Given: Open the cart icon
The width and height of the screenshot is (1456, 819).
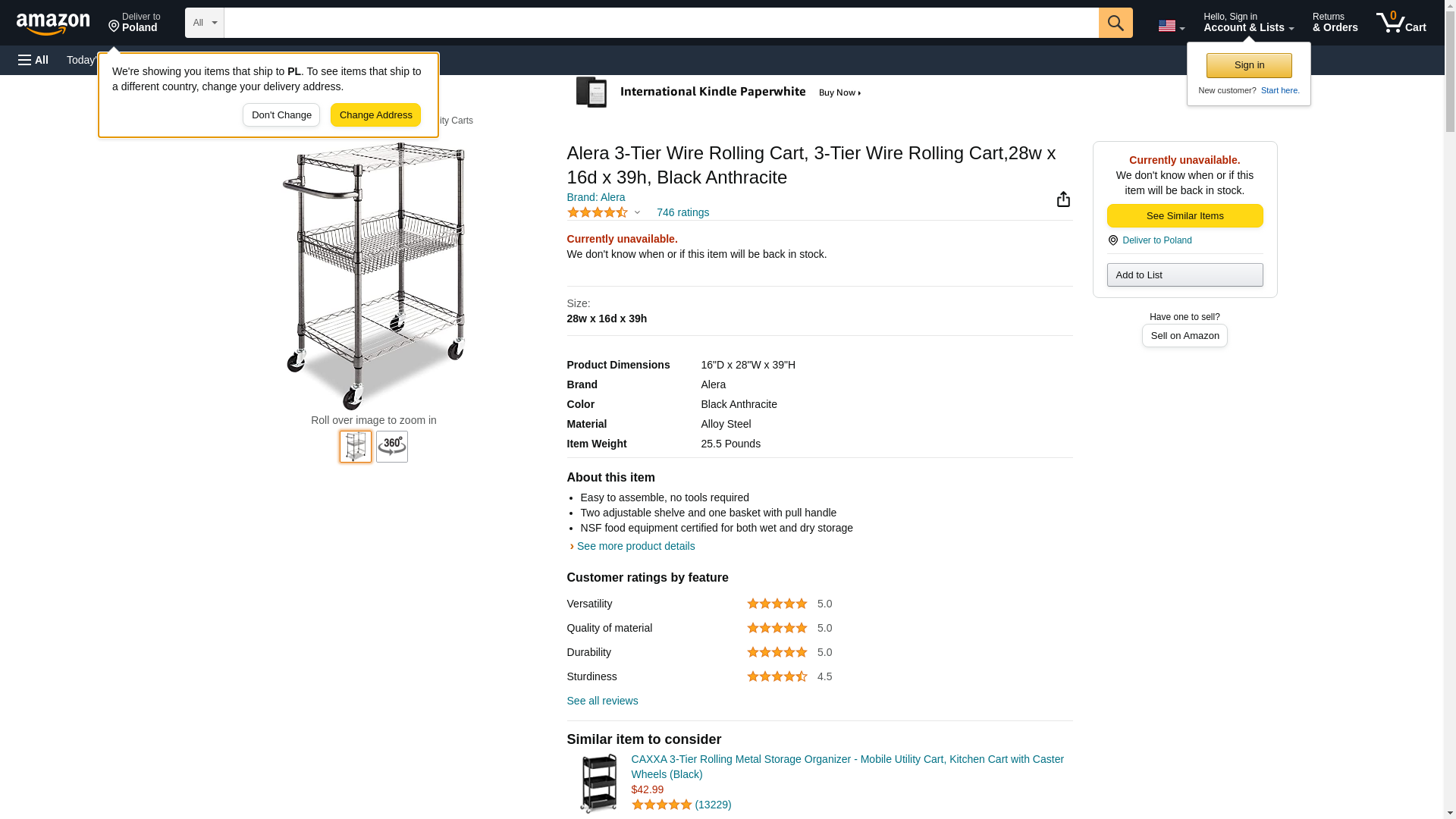Looking at the screenshot, I should pyautogui.click(x=1401, y=23).
